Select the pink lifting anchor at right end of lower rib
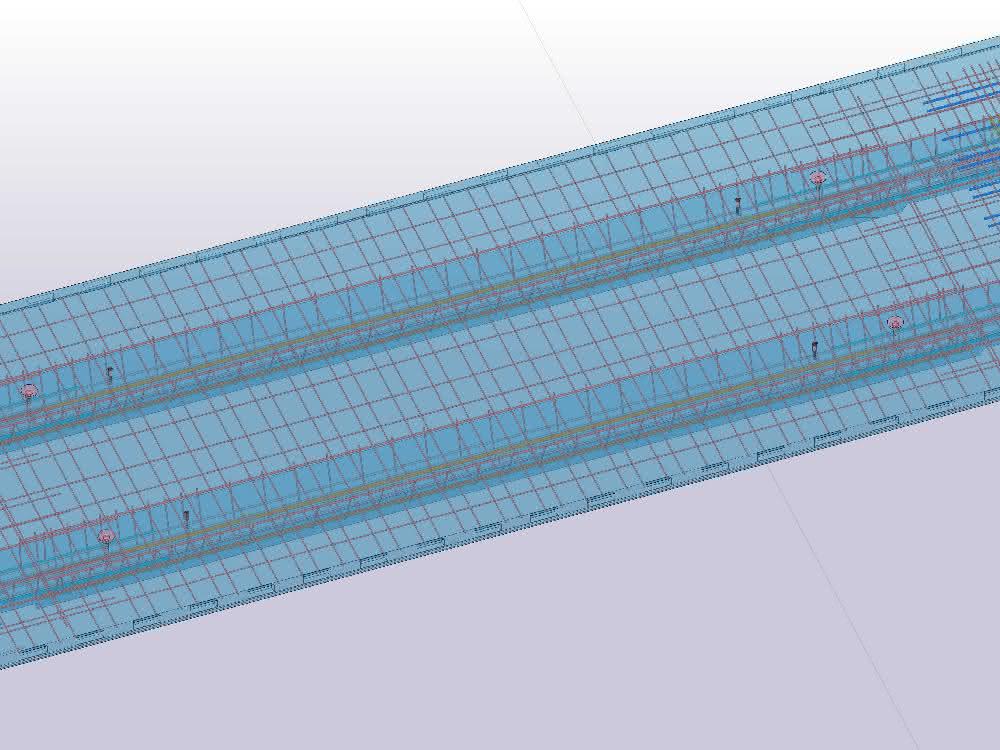1000x750 pixels. (895, 323)
